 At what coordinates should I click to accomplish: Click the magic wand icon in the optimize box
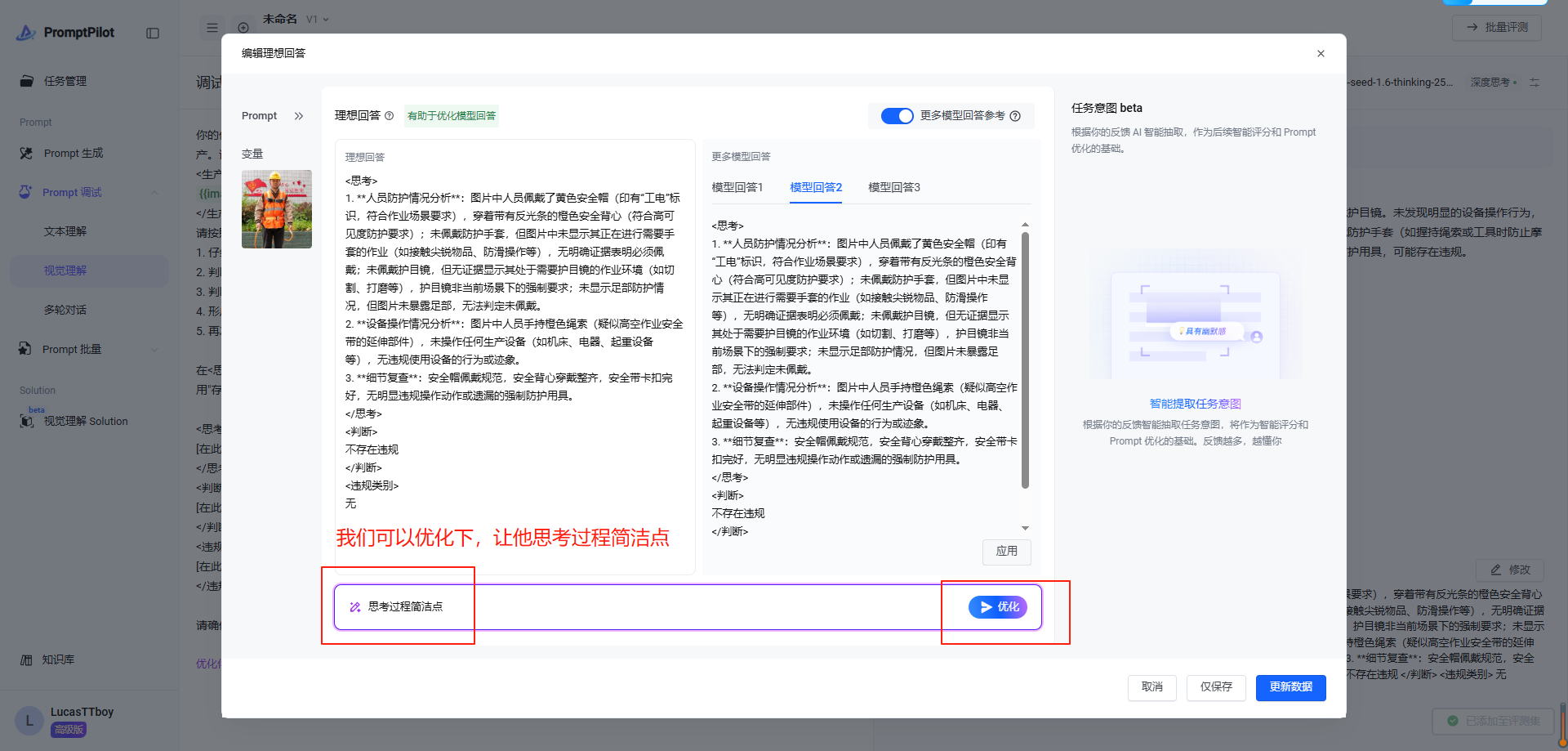pyautogui.click(x=355, y=607)
